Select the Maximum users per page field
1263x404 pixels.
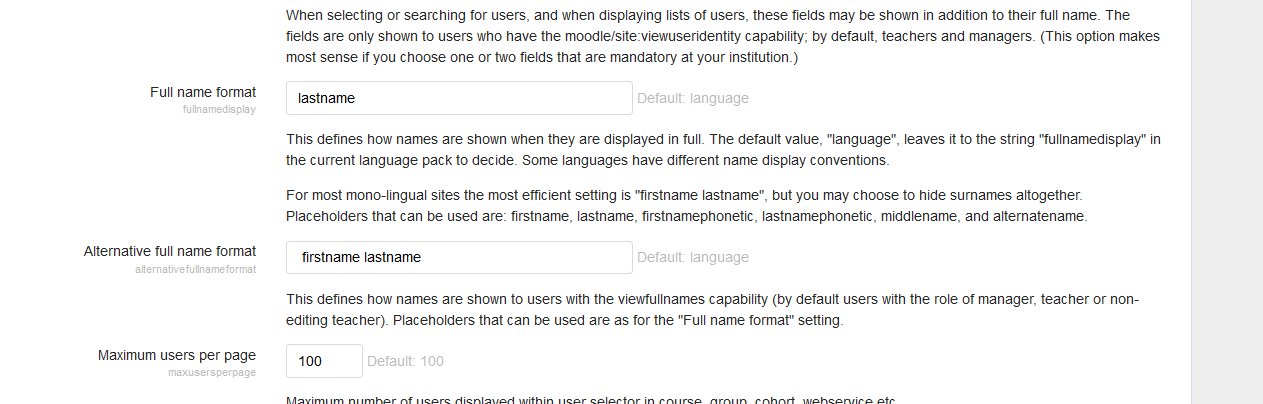tap(324, 361)
